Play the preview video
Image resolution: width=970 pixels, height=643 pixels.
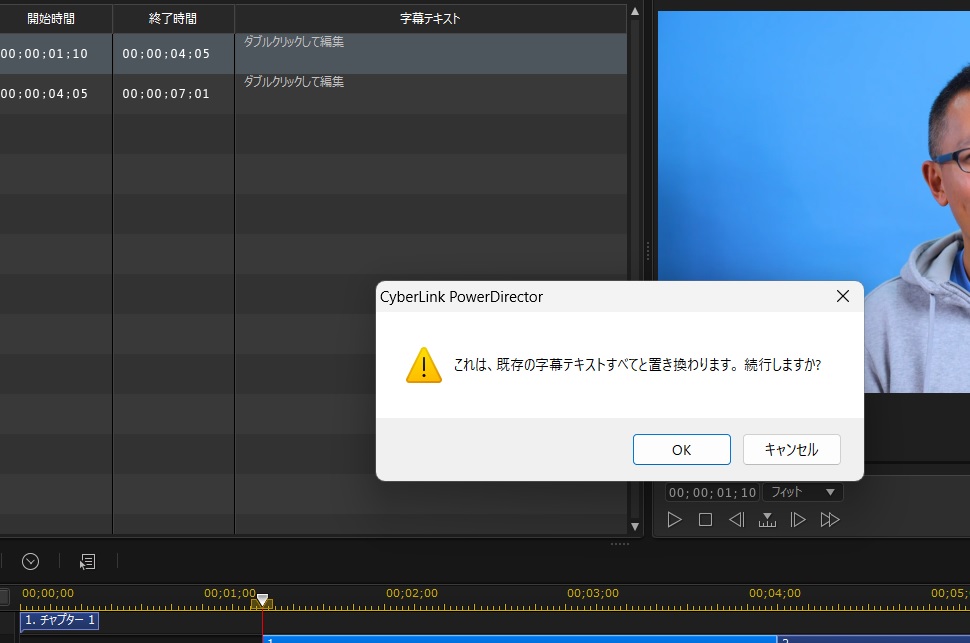coord(674,520)
